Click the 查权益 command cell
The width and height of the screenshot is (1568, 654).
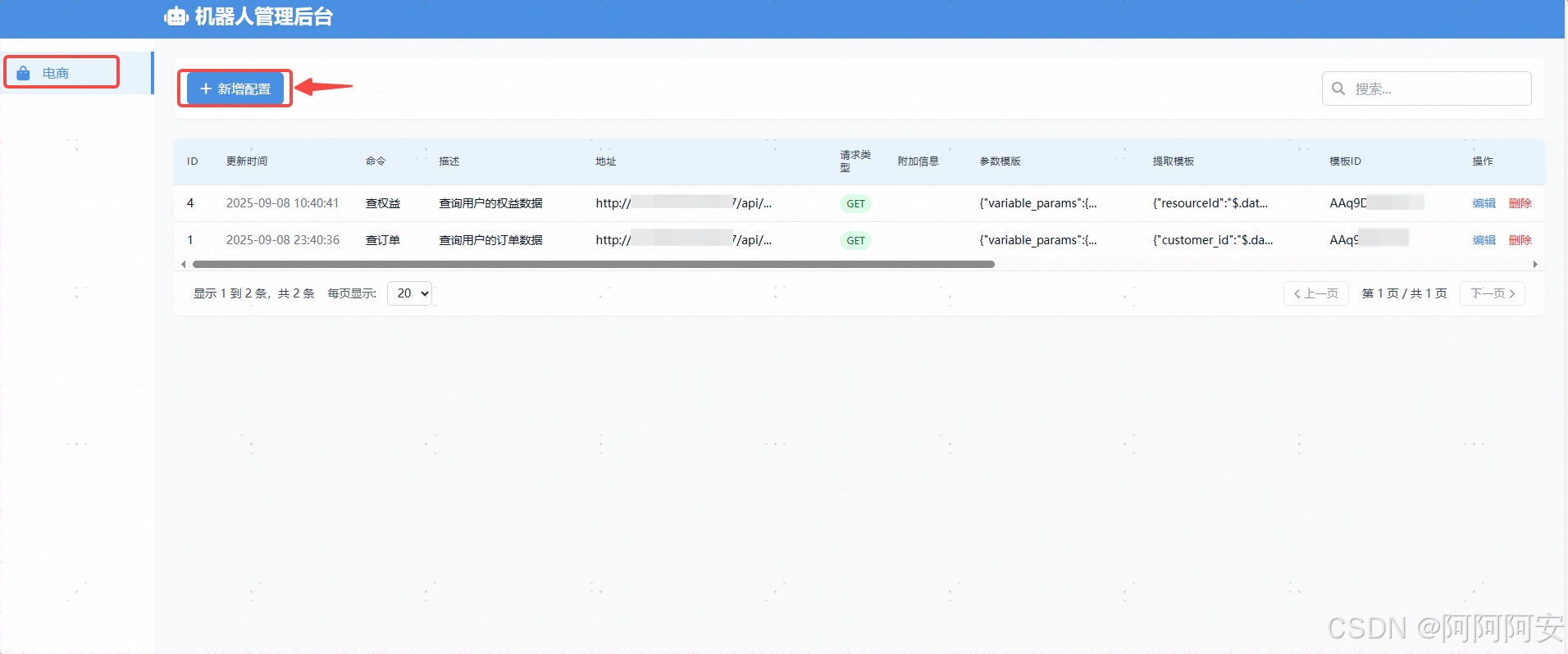pyautogui.click(x=383, y=203)
